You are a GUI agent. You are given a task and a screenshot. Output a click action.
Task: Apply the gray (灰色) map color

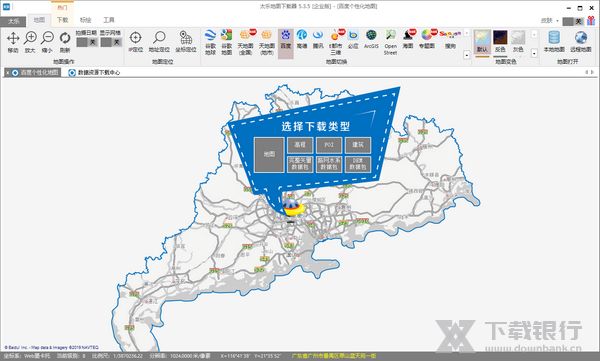[x=518, y=41]
